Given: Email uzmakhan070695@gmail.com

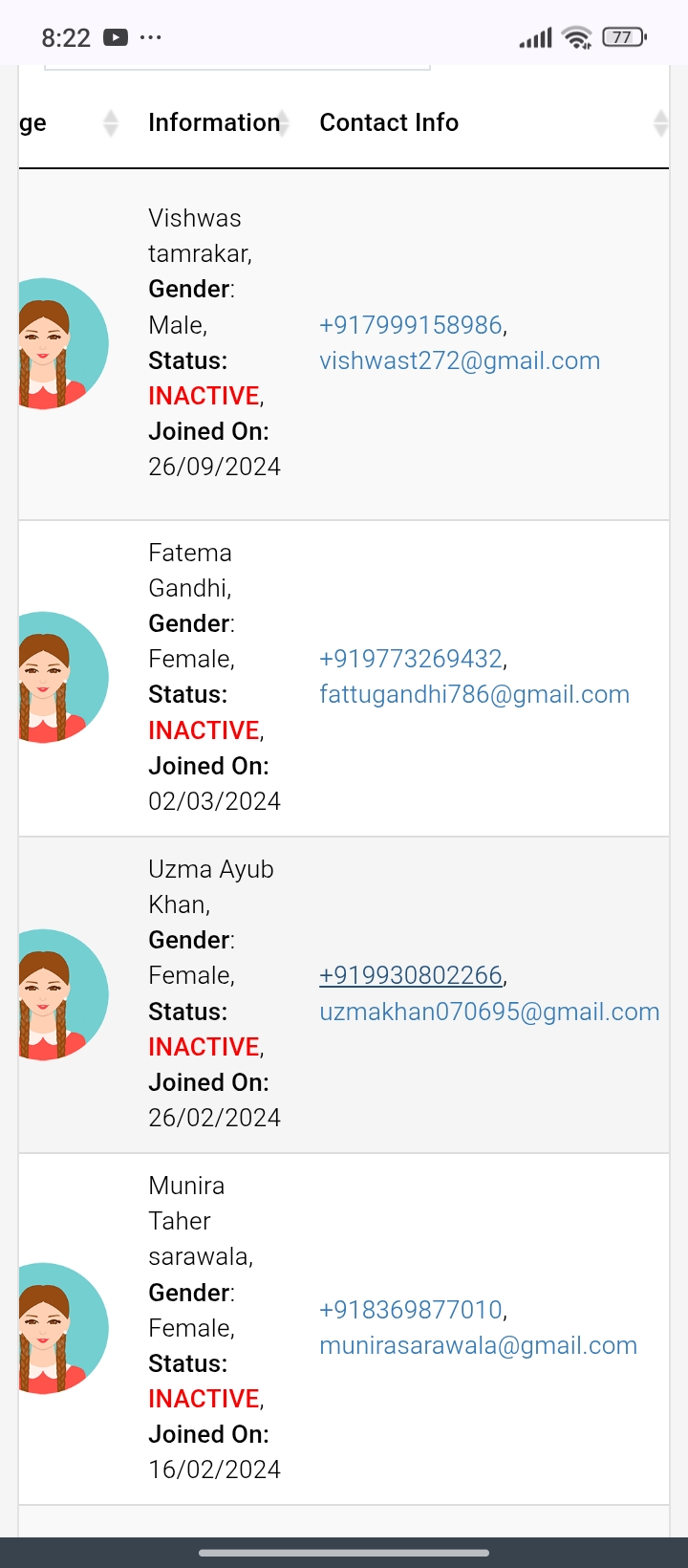Looking at the screenshot, I should pyautogui.click(x=489, y=1012).
